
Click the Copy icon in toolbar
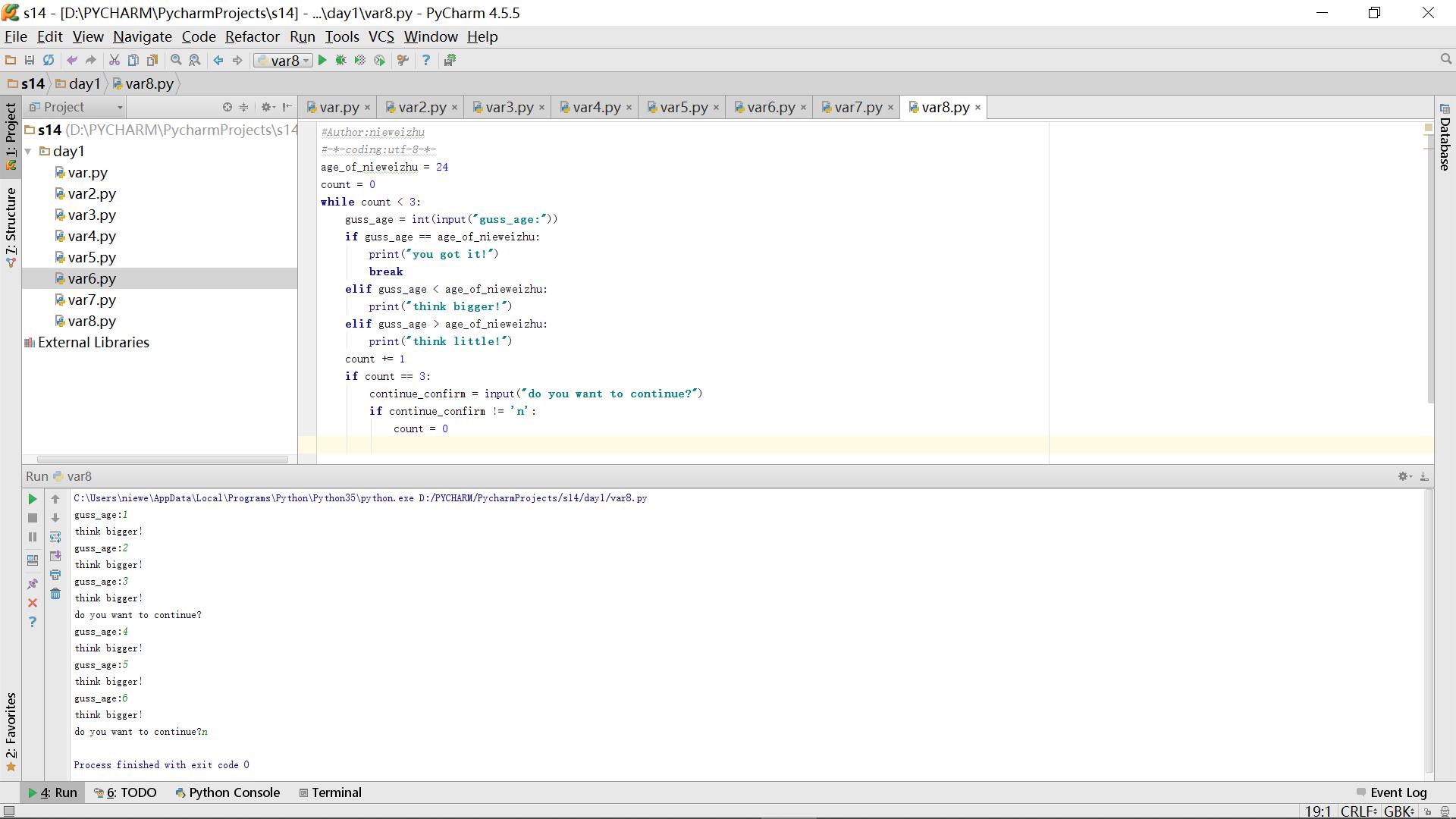[133, 60]
